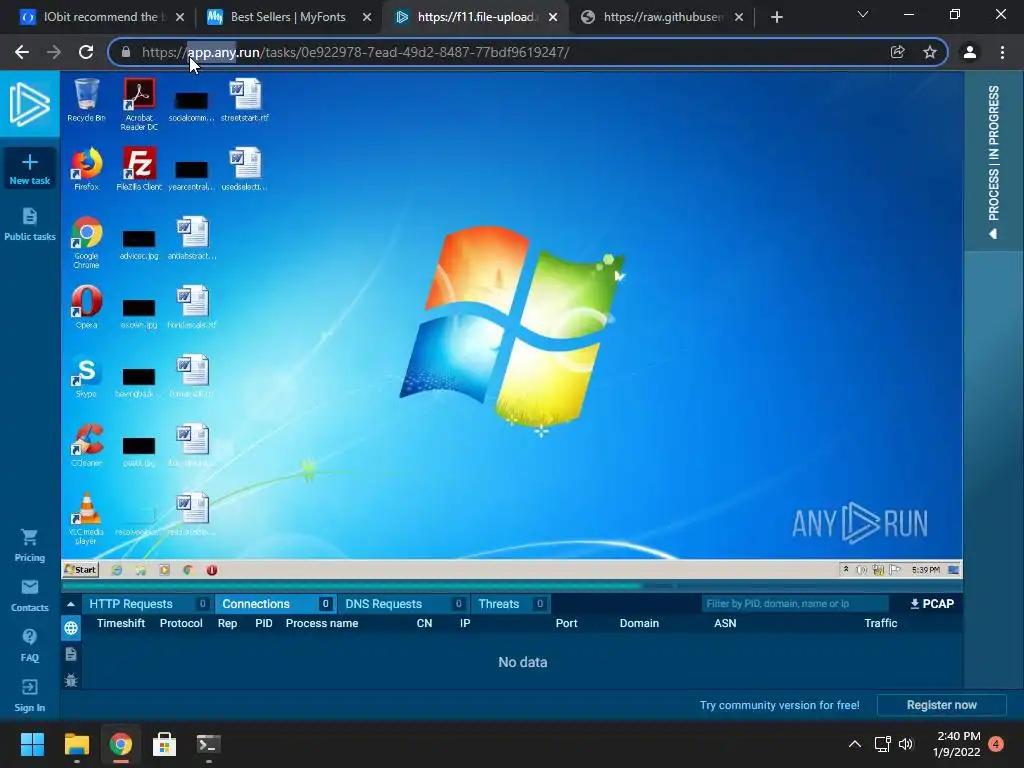Download the PCAP file
This screenshot has width=1024, height=768.
coord(932,604)
